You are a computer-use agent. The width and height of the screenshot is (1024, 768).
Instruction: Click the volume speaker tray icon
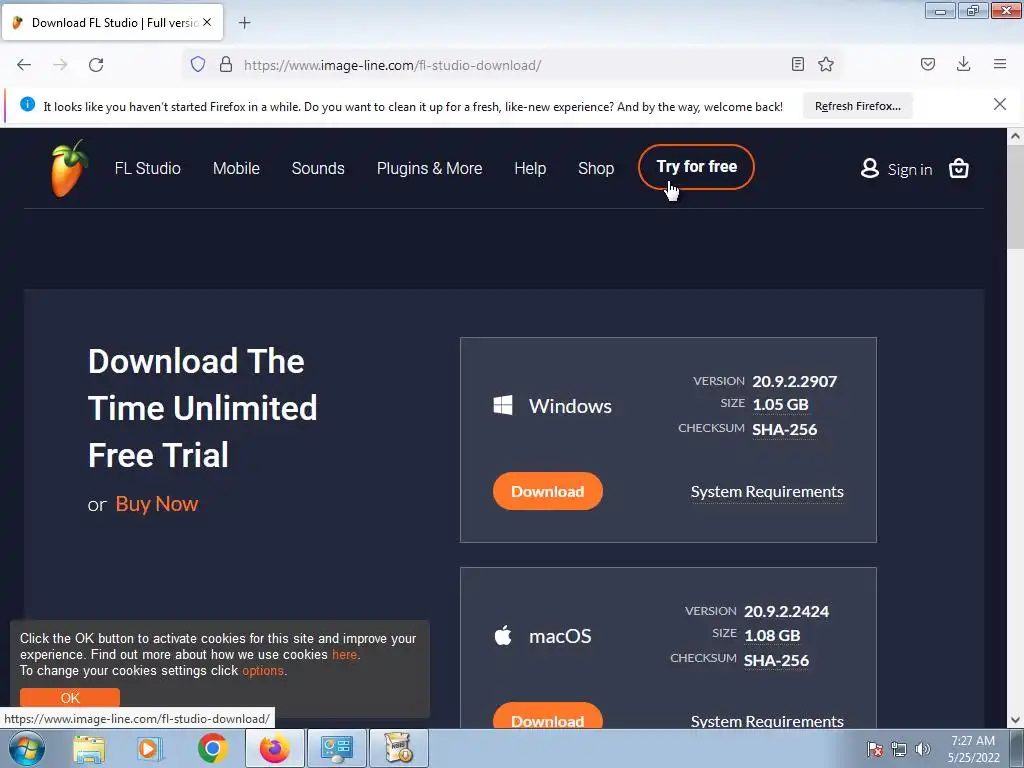pyautogui.click(x=923, y=749)
